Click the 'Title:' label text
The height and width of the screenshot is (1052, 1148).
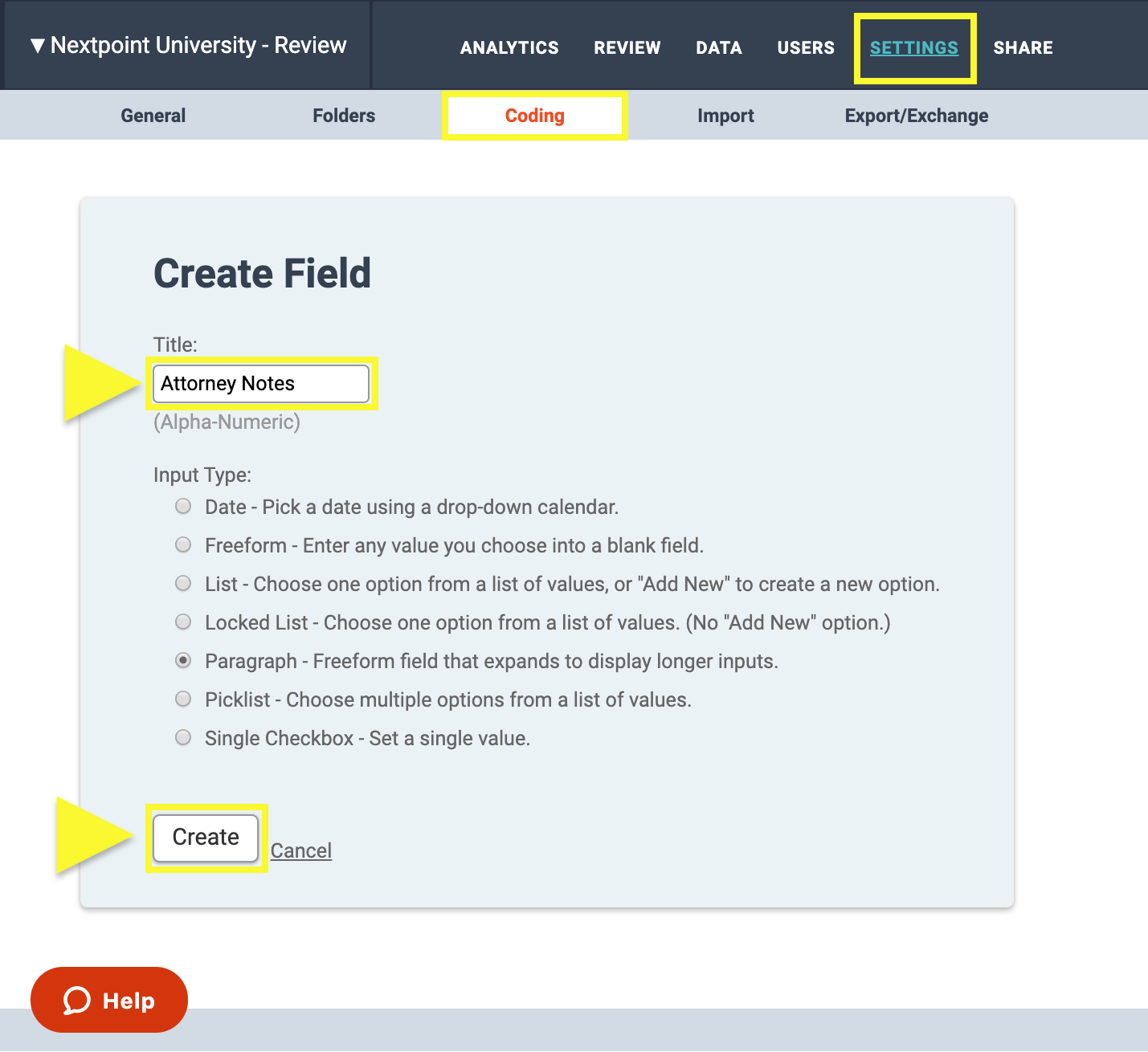(175, 345)
